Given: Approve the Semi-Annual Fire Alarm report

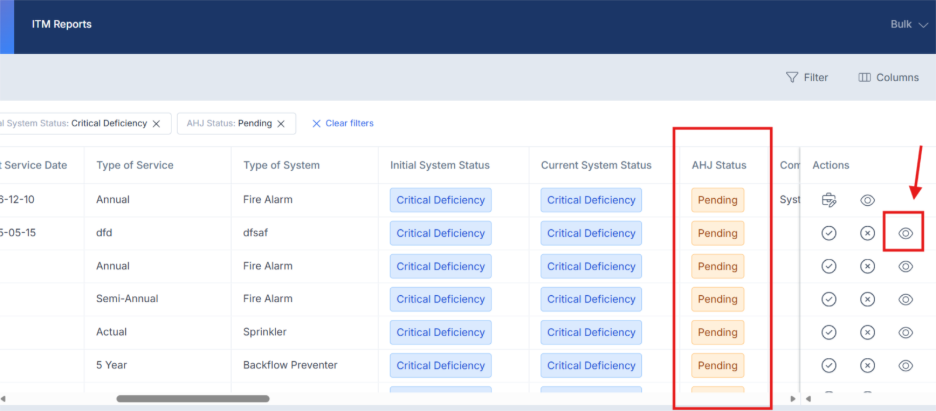Looking at the screenshot, I should coord(828,299).
